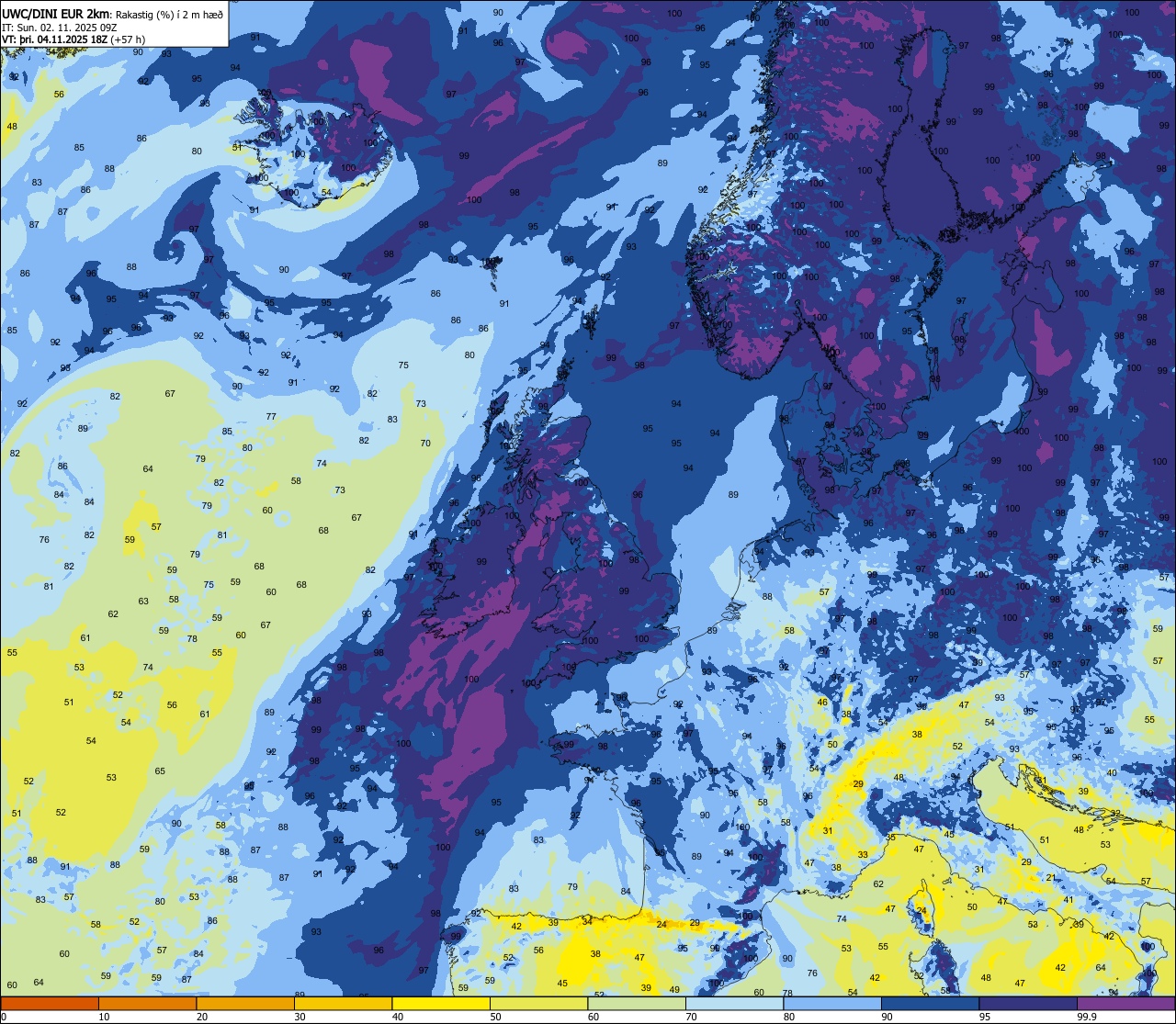The image size is (1176, 1024).
Task: Click the "UWC/DINI EUR 2km" title text
Action: [x=57, y=13]
